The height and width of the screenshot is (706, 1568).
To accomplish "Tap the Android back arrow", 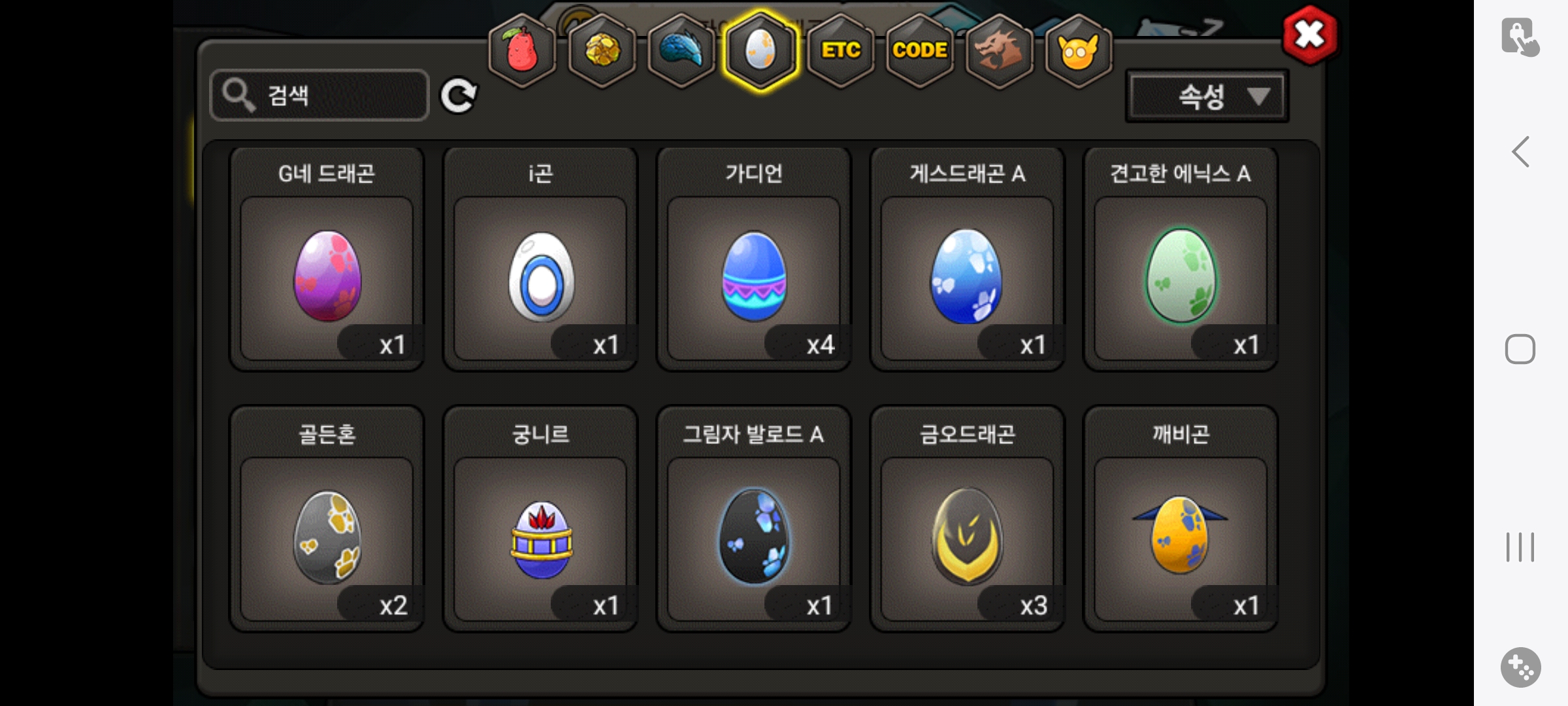I will pos(1521,152).
